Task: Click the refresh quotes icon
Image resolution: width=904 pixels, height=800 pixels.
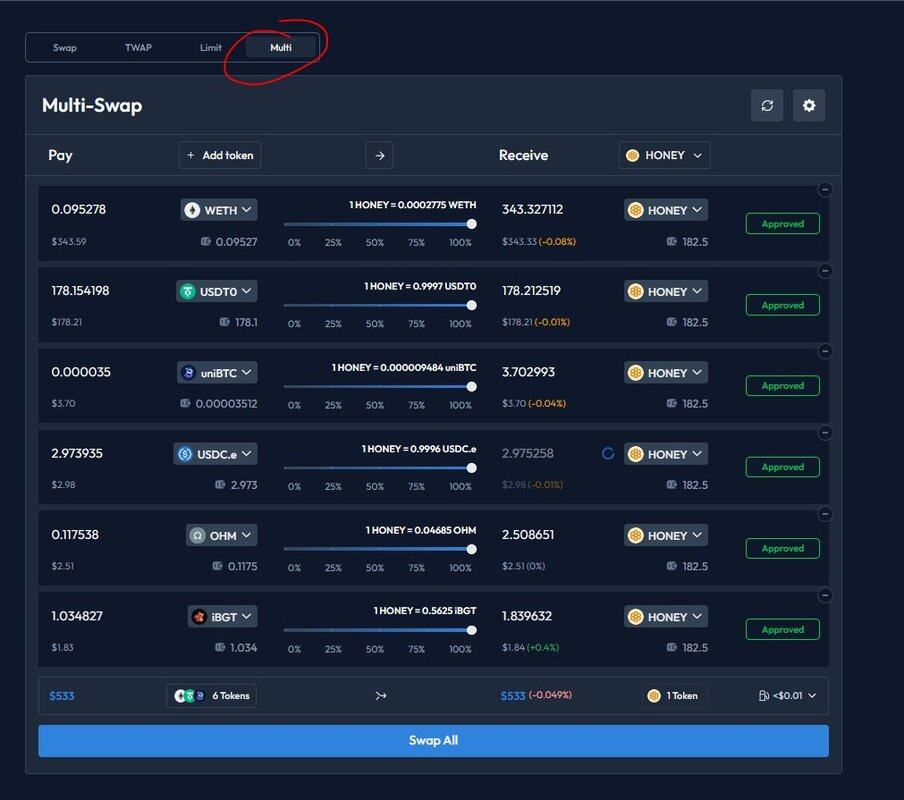Action: (767, 105)
